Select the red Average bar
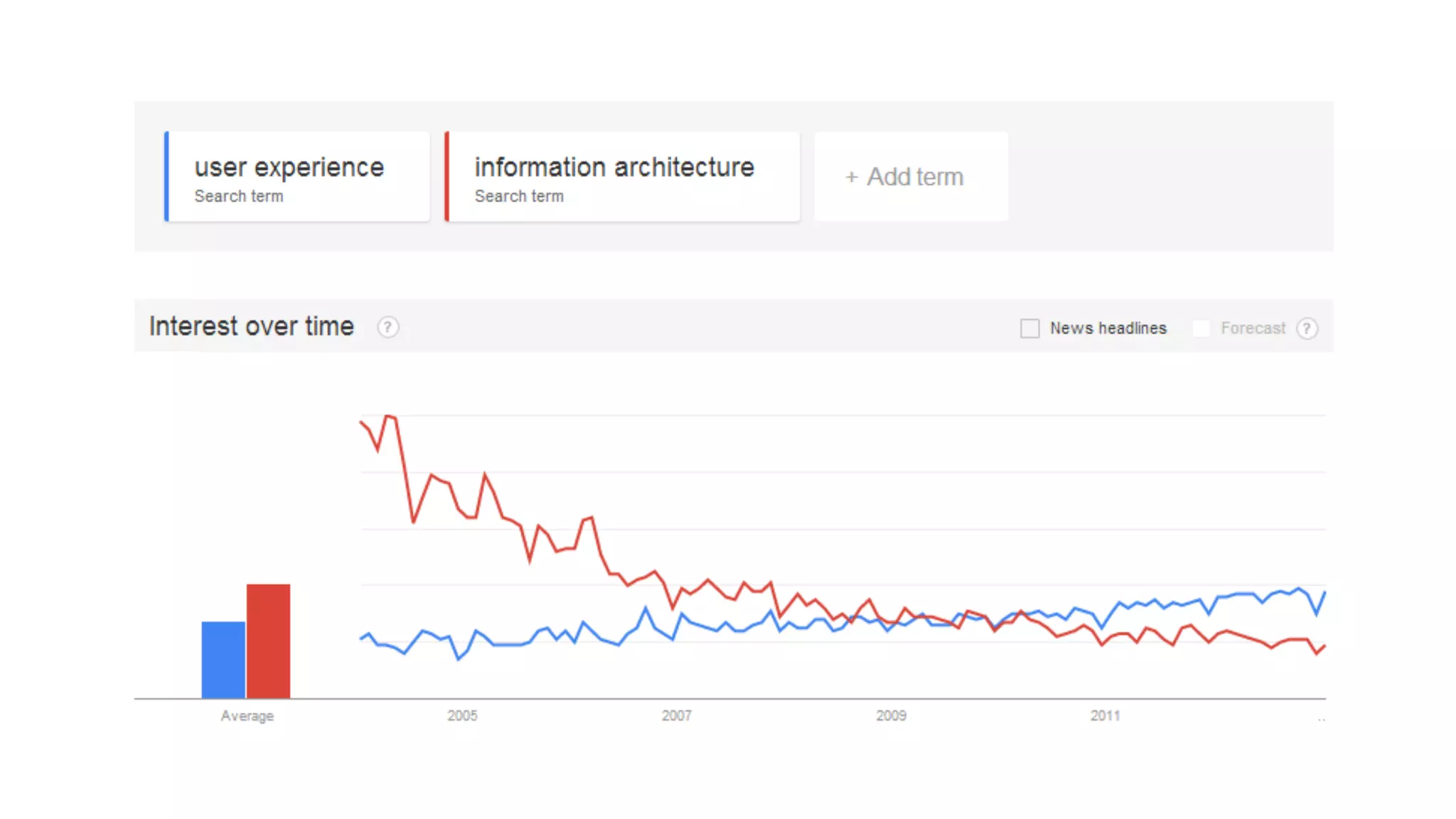Viewport: 1456px width, 819px height. (268, 641)
